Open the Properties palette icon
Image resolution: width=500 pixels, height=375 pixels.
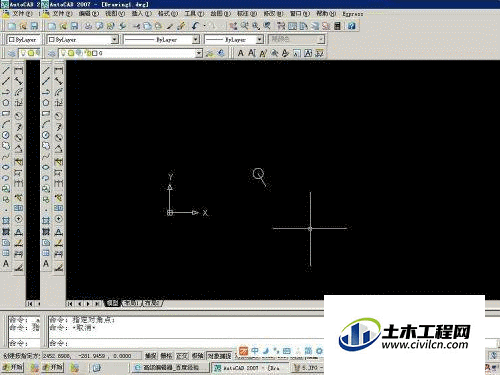click(281, 26)
